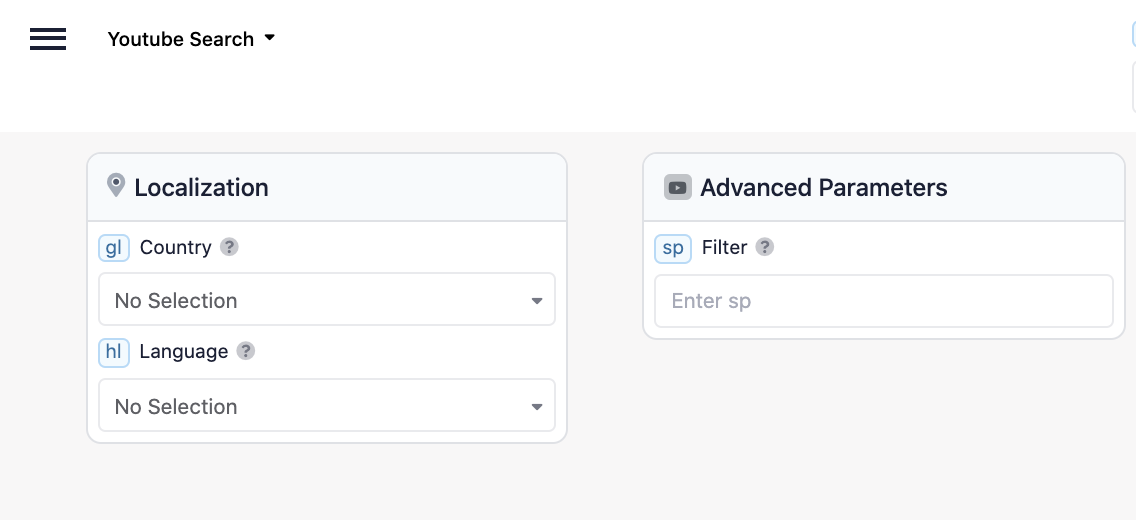1136x520 pixels.
Task: Click the sp parameter badge
Action: click(672, 248)
